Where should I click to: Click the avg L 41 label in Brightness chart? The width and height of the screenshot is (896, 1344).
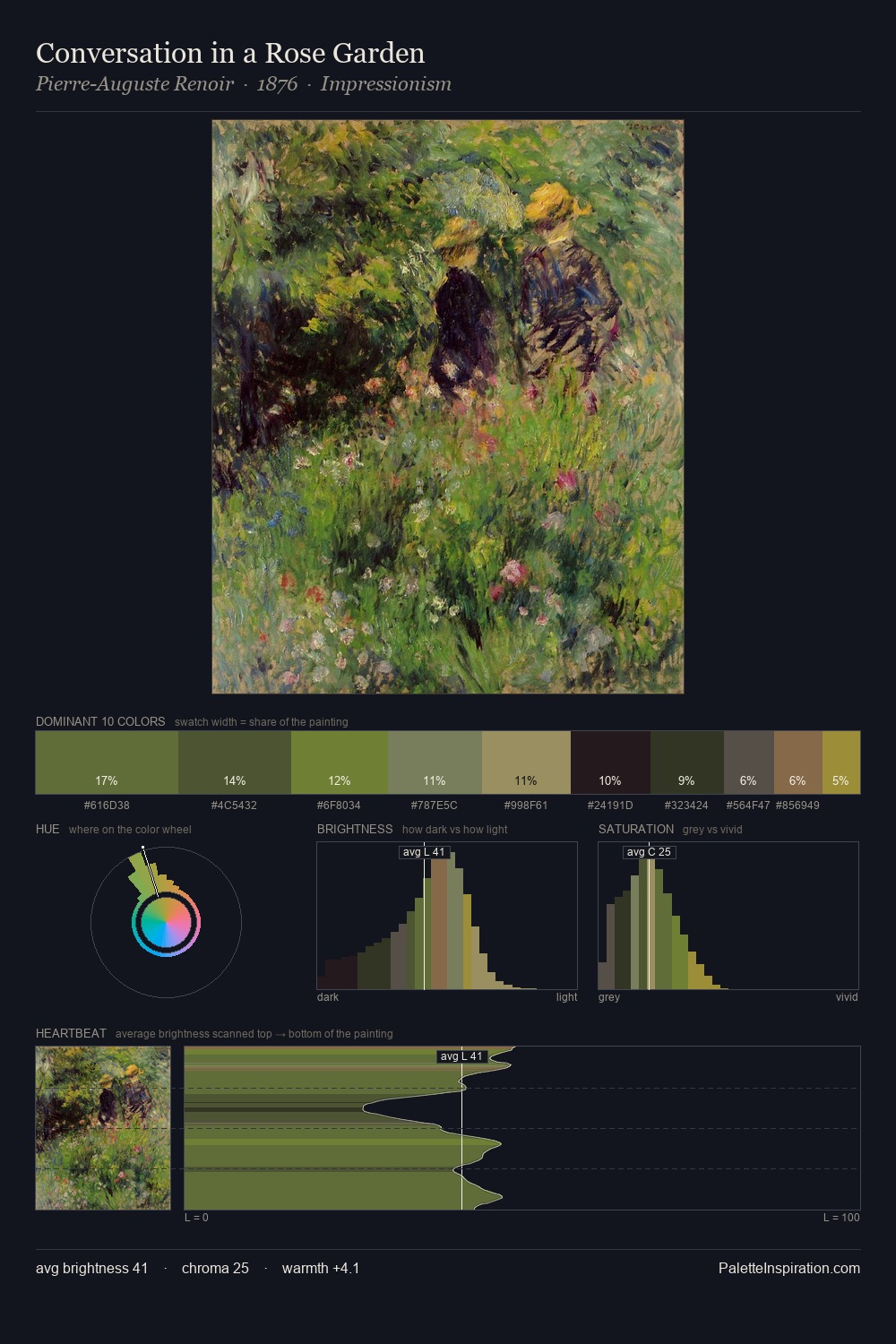[424, 852]
